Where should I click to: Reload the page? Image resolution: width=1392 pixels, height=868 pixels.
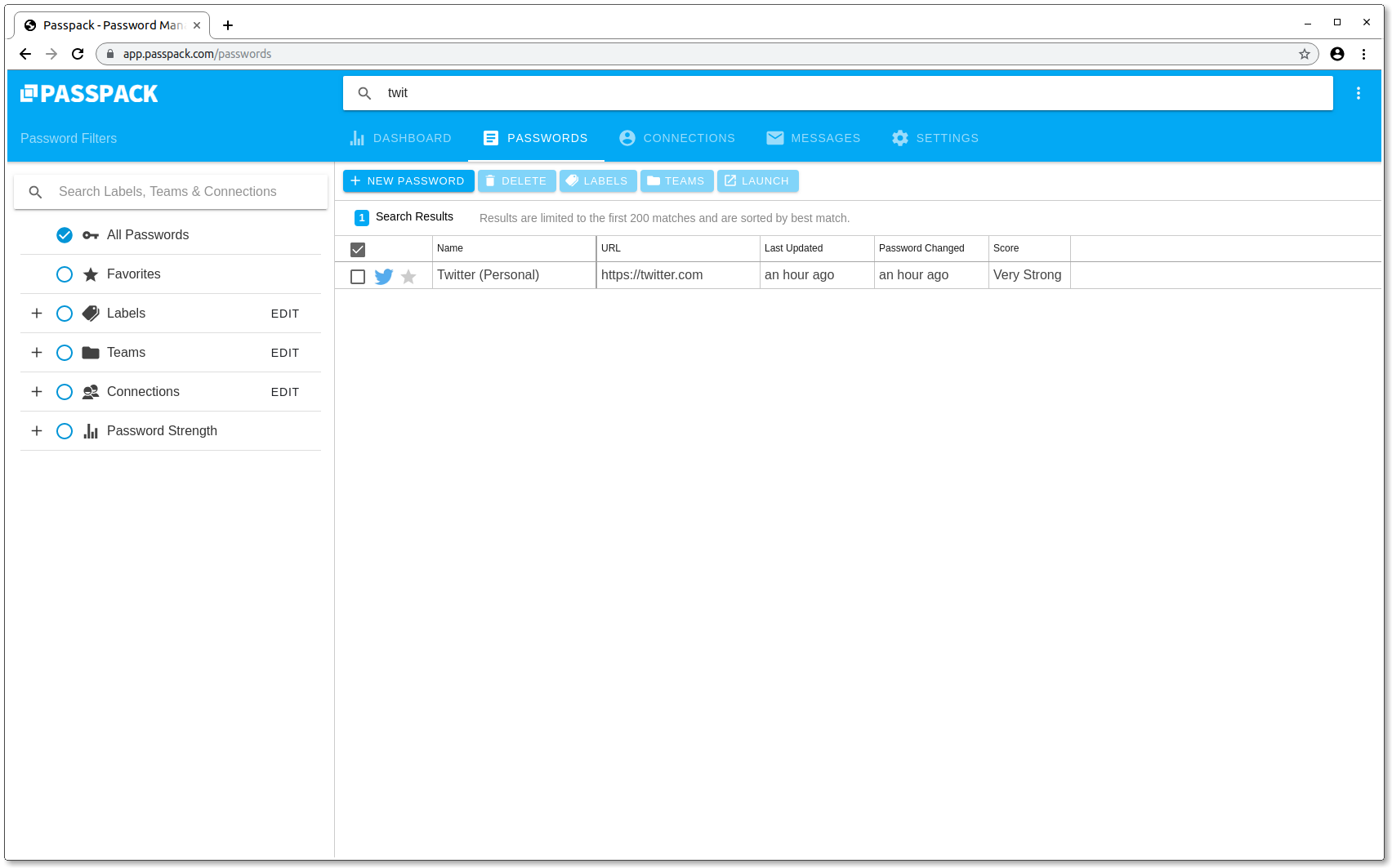click(78, 54)
